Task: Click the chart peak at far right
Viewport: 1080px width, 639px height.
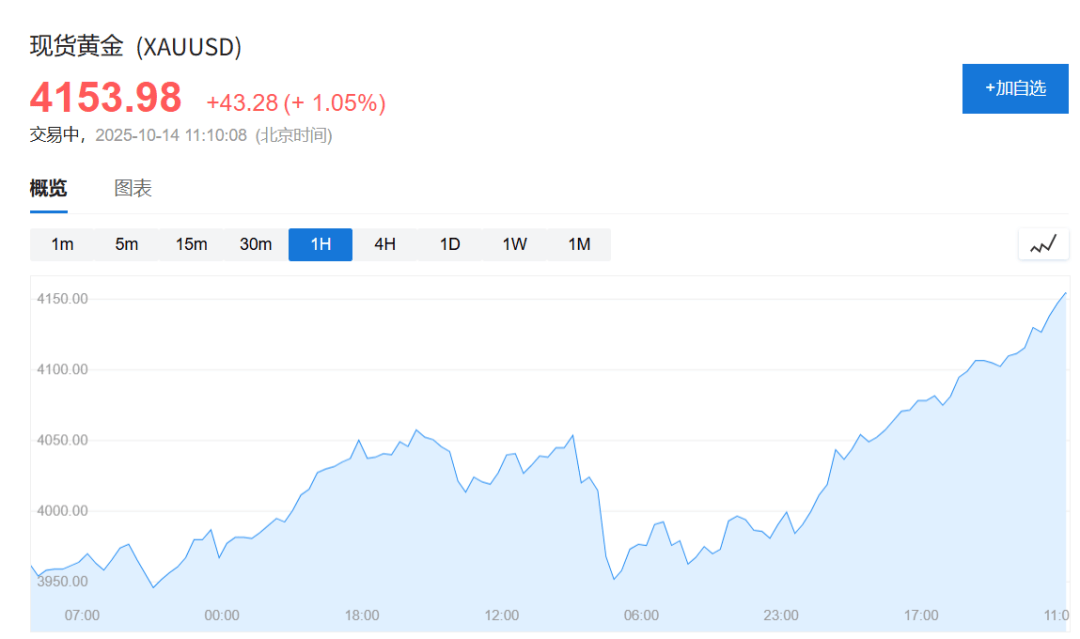Action: (x=1065, y=293)
